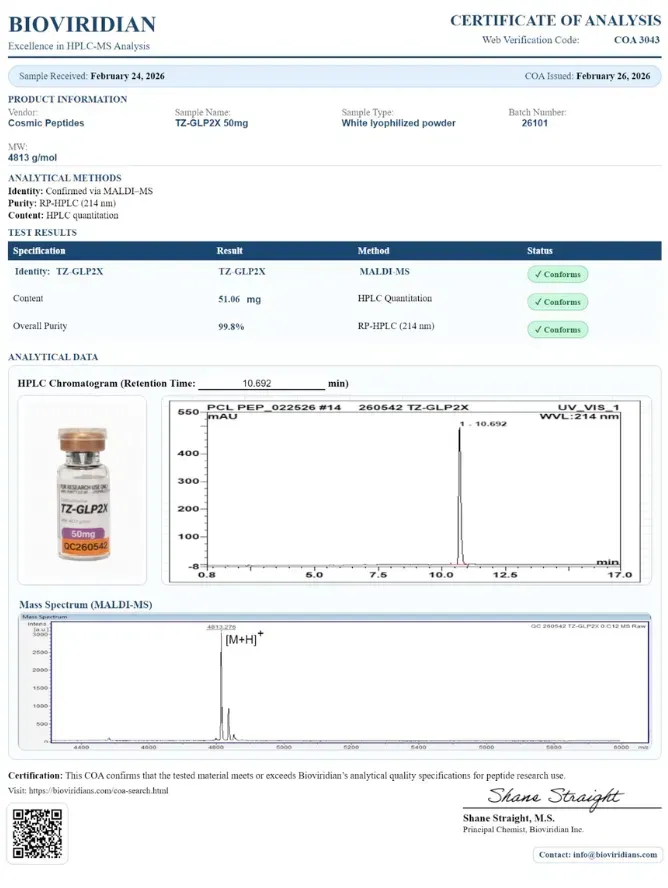Click the Contact info@bioviridians.com button

[x=598, y=855]
